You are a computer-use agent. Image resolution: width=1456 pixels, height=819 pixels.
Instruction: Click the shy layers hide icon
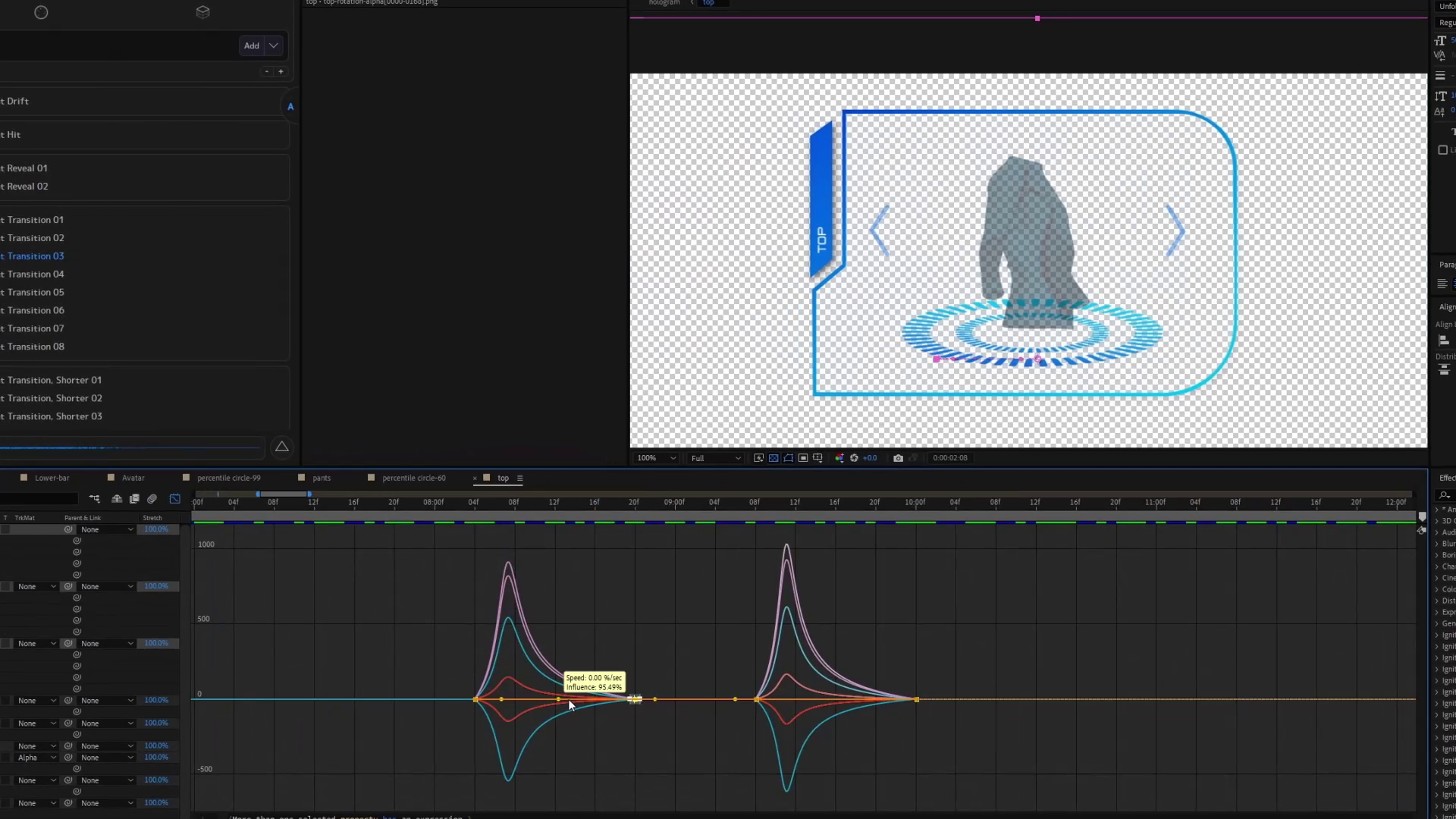(117, 499)
